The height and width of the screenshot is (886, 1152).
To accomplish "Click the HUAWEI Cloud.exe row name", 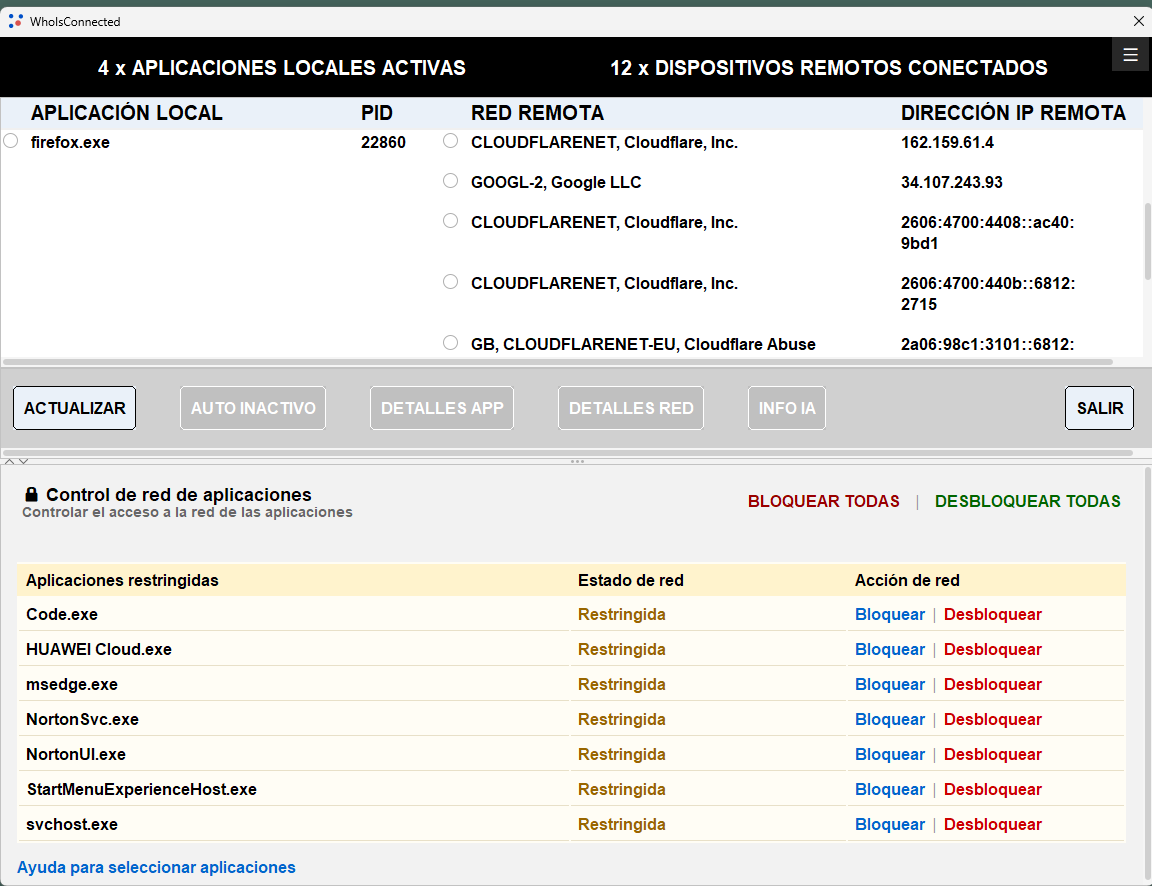I will (x=98, y=649).
